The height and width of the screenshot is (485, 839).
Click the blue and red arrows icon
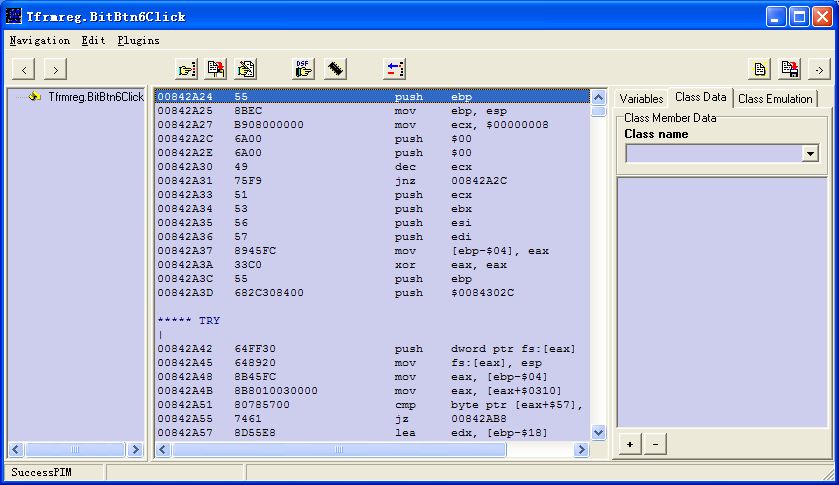point(395,69)
